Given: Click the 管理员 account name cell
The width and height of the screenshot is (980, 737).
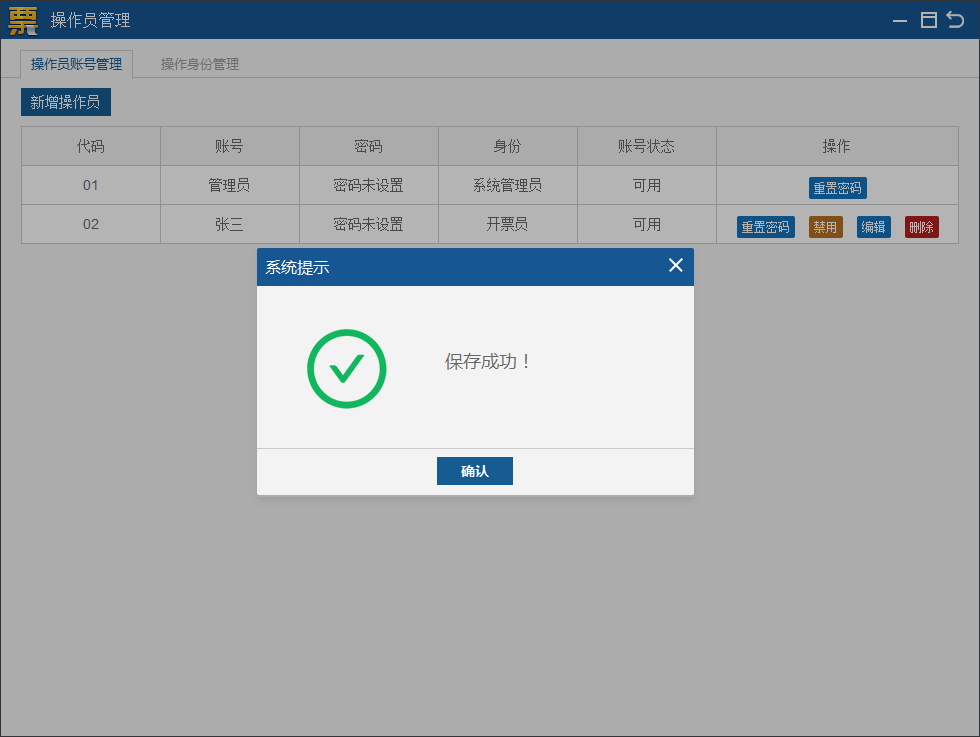Looking at the screenshot, I should click(x=229, y=185).
